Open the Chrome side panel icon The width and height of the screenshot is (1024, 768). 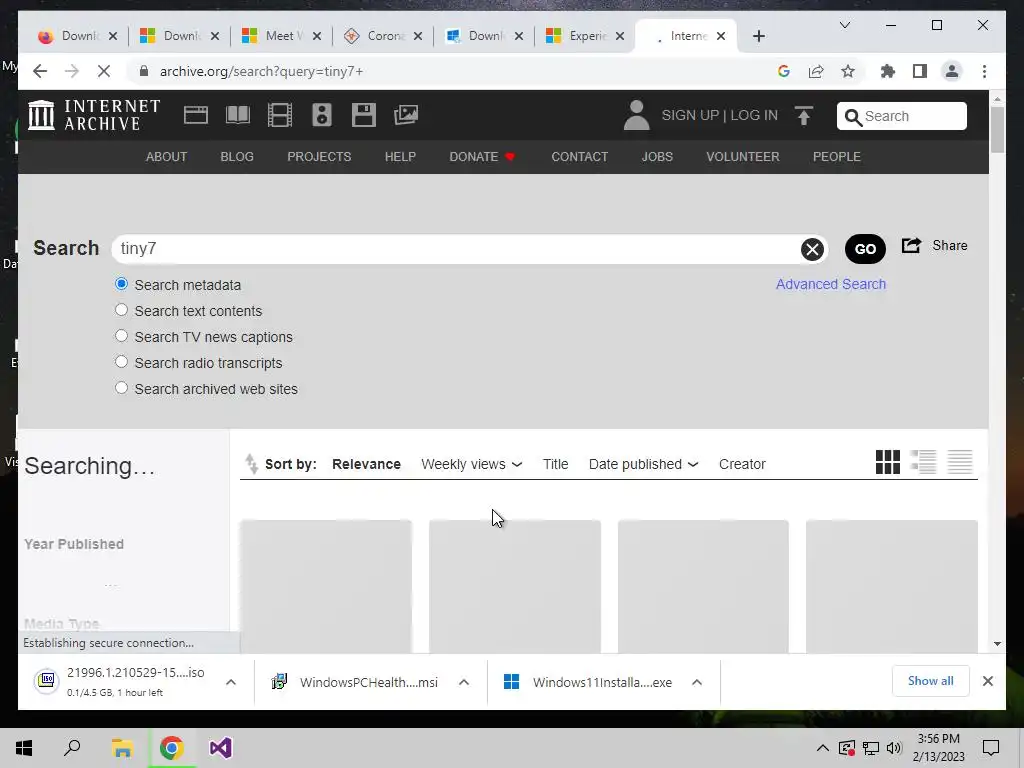[x=920, y=71]
